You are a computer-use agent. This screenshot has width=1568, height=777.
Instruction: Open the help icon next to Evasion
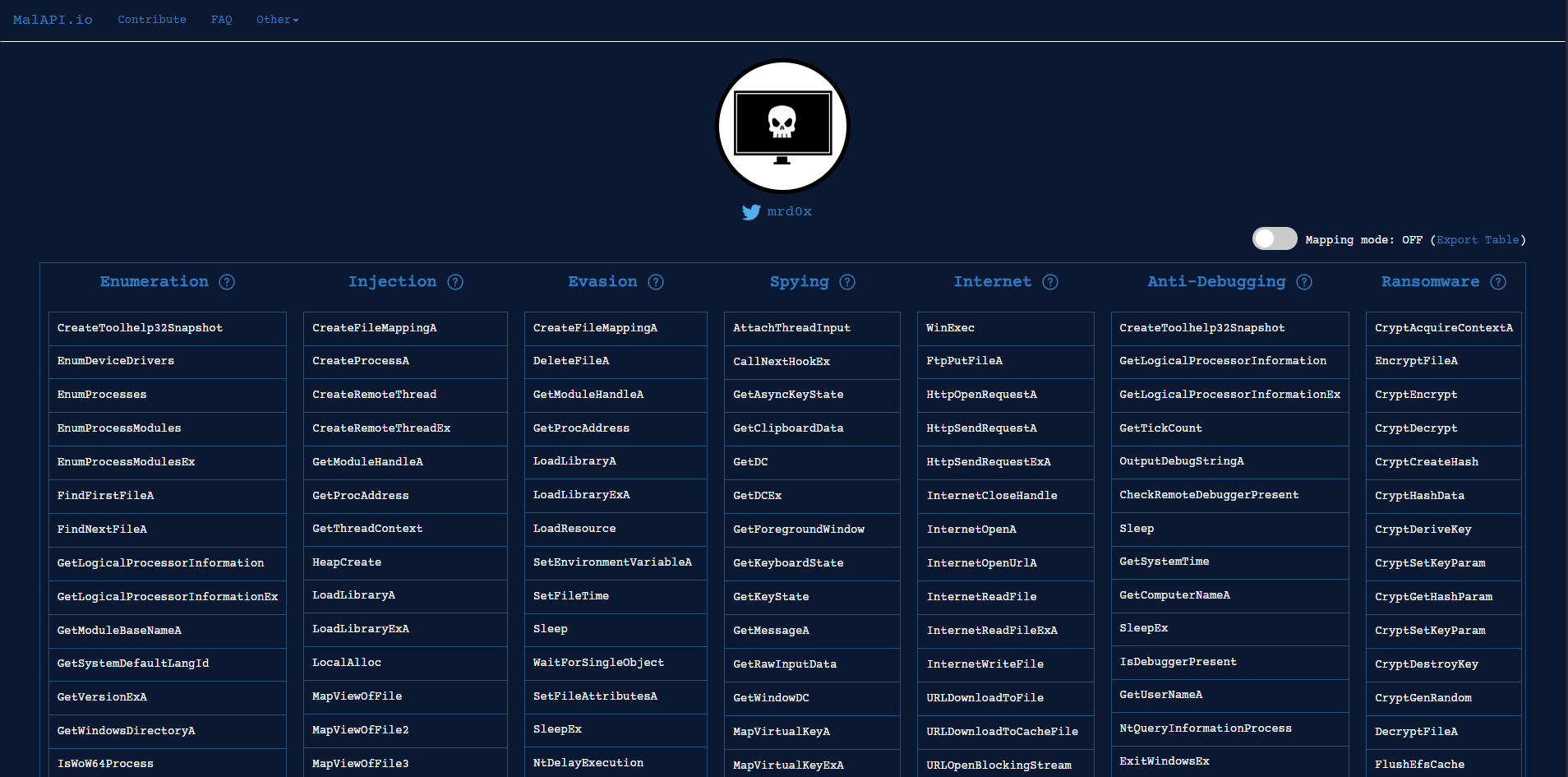(656, 282)
